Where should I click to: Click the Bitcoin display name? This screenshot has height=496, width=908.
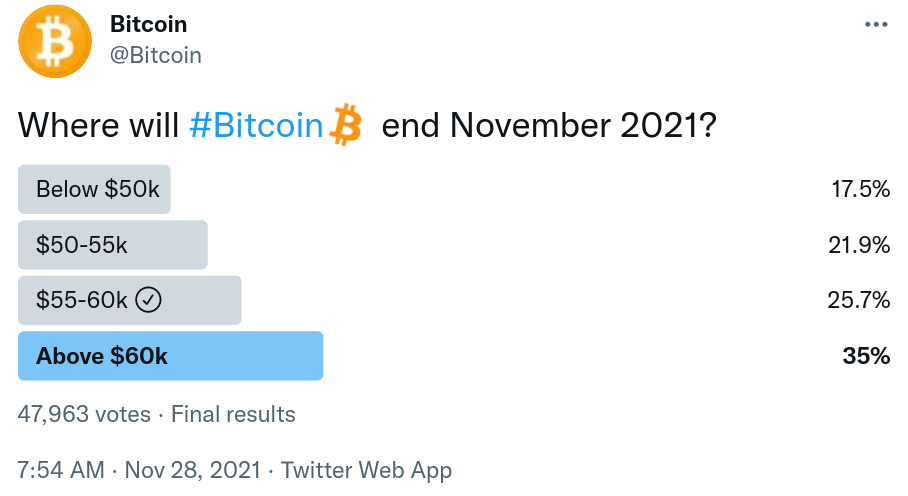[x=148, y=24]
